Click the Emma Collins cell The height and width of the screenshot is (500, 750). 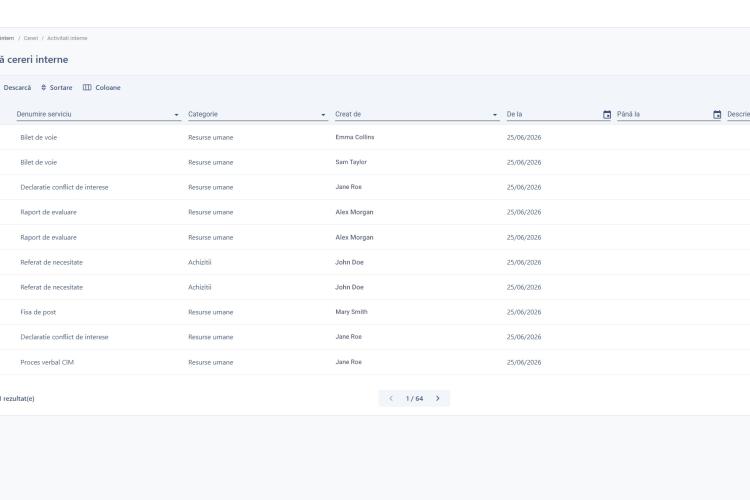tap(354, 137)
